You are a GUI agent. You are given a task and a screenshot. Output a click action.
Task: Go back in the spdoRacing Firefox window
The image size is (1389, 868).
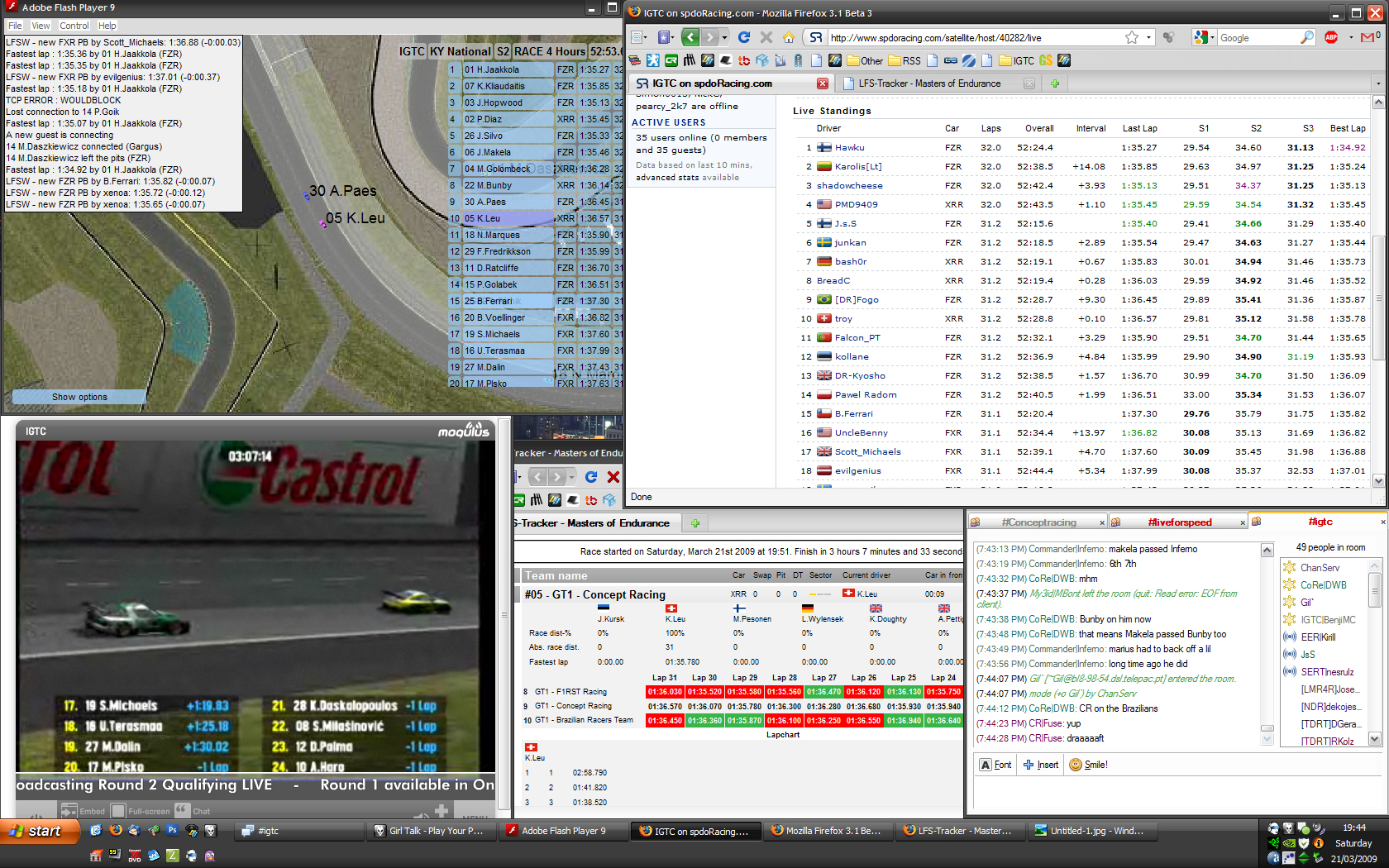tap(690, 37)
